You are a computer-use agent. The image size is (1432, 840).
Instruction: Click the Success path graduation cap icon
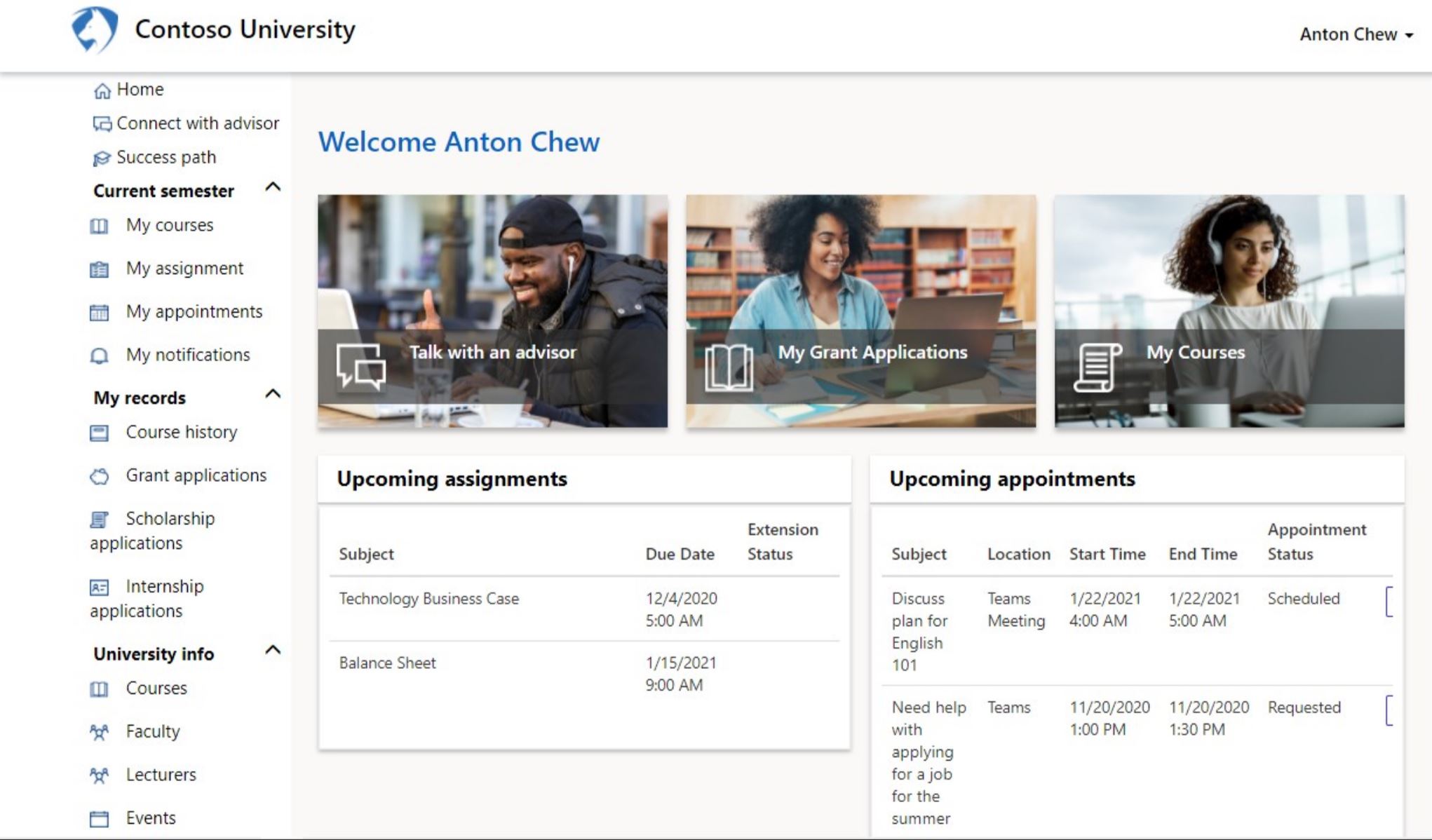(x=102, y=158)
